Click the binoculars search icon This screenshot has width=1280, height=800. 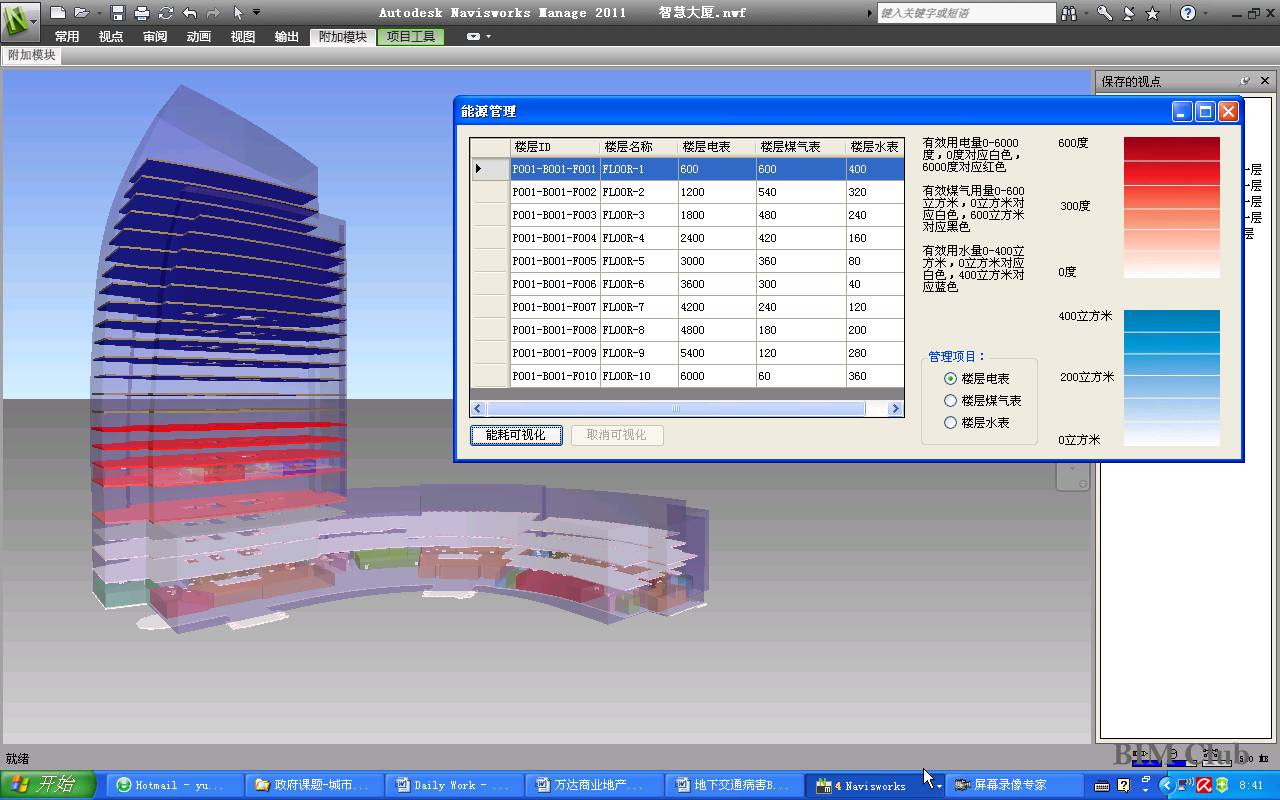1068,13
